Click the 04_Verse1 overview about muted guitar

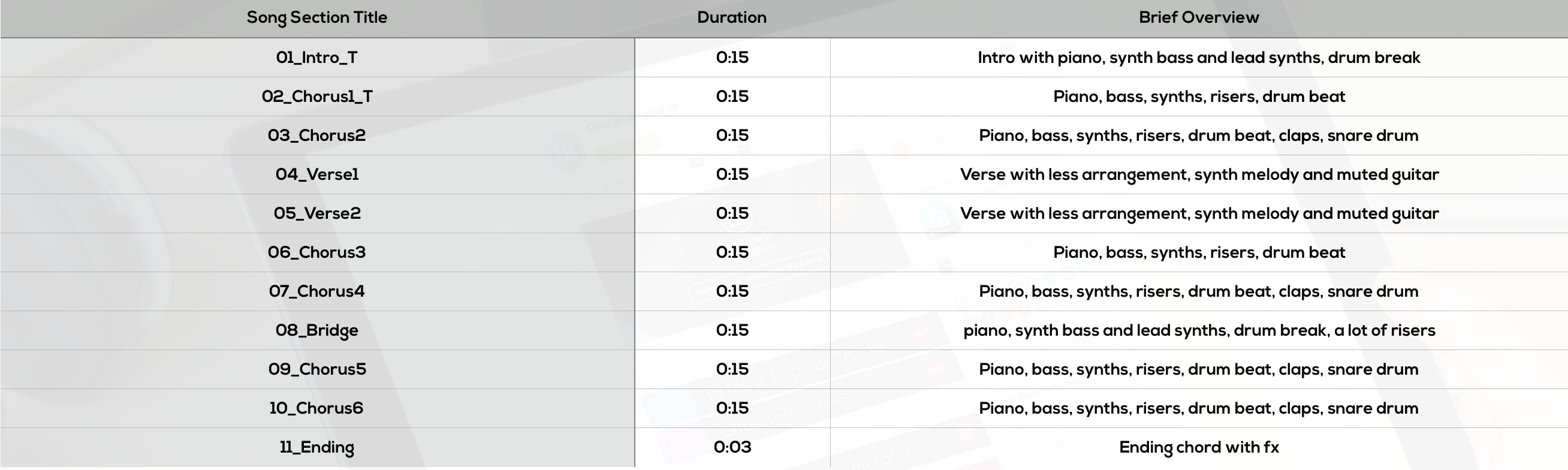(1199, 174)
